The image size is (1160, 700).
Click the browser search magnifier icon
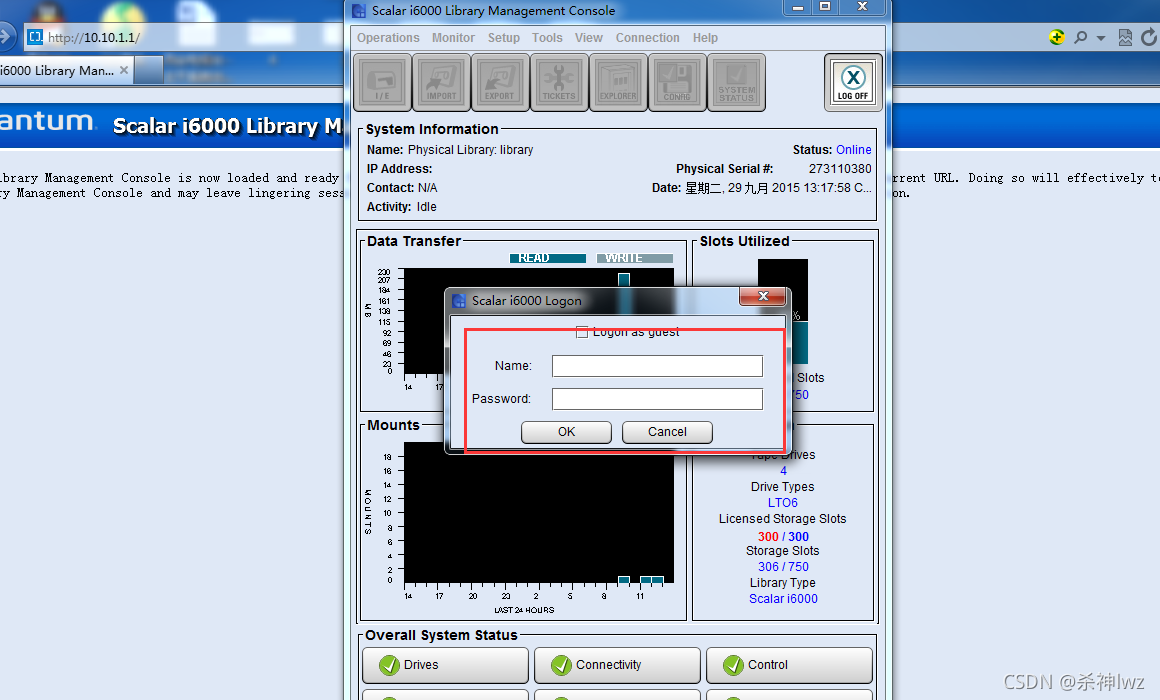[x=1081, y=37]
